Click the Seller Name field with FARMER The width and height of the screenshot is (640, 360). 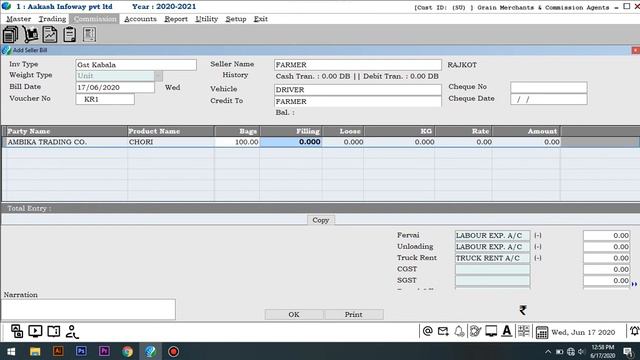click(358, 65)
